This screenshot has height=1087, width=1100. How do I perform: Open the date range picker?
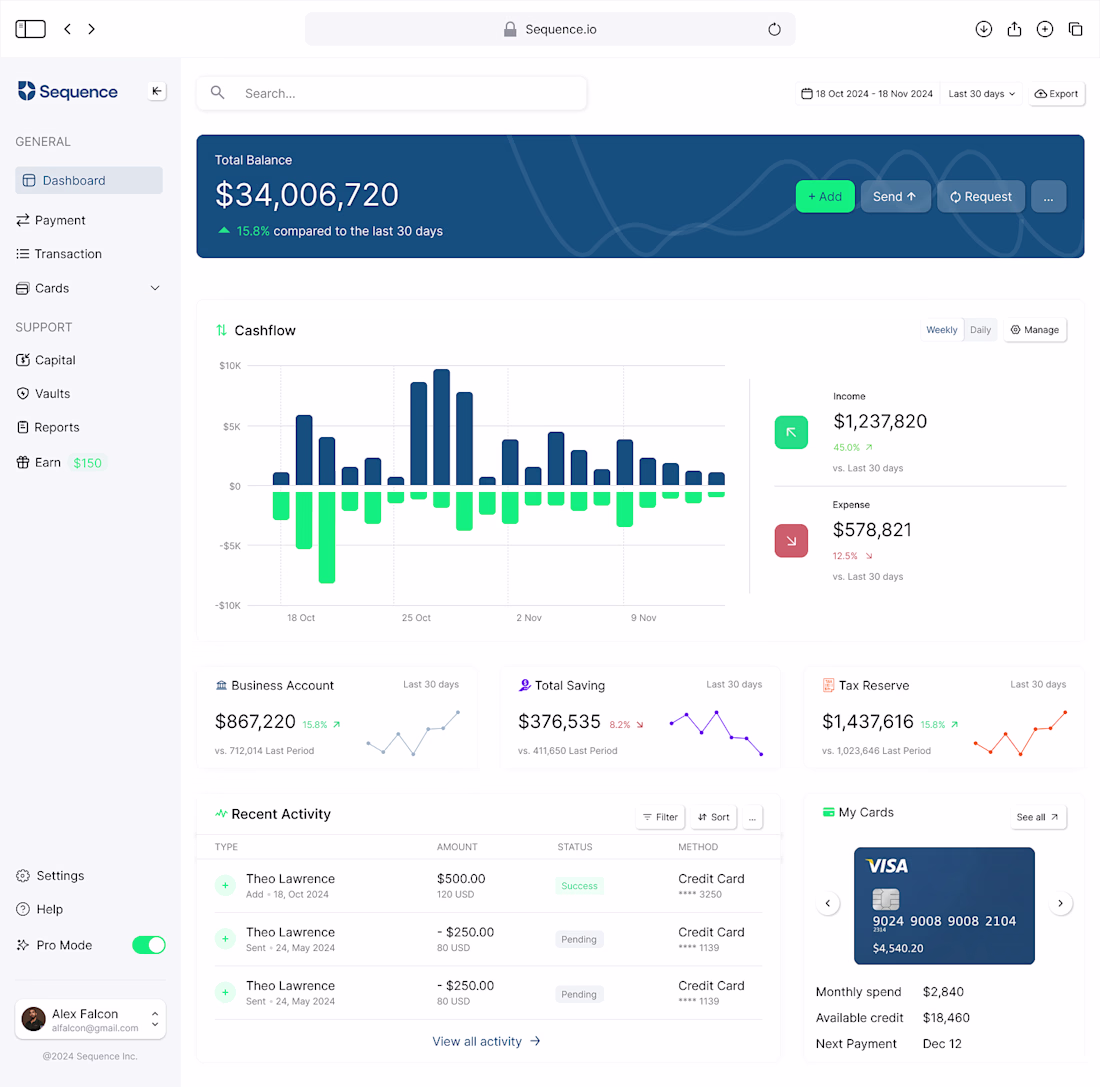[x=867, y=93]
